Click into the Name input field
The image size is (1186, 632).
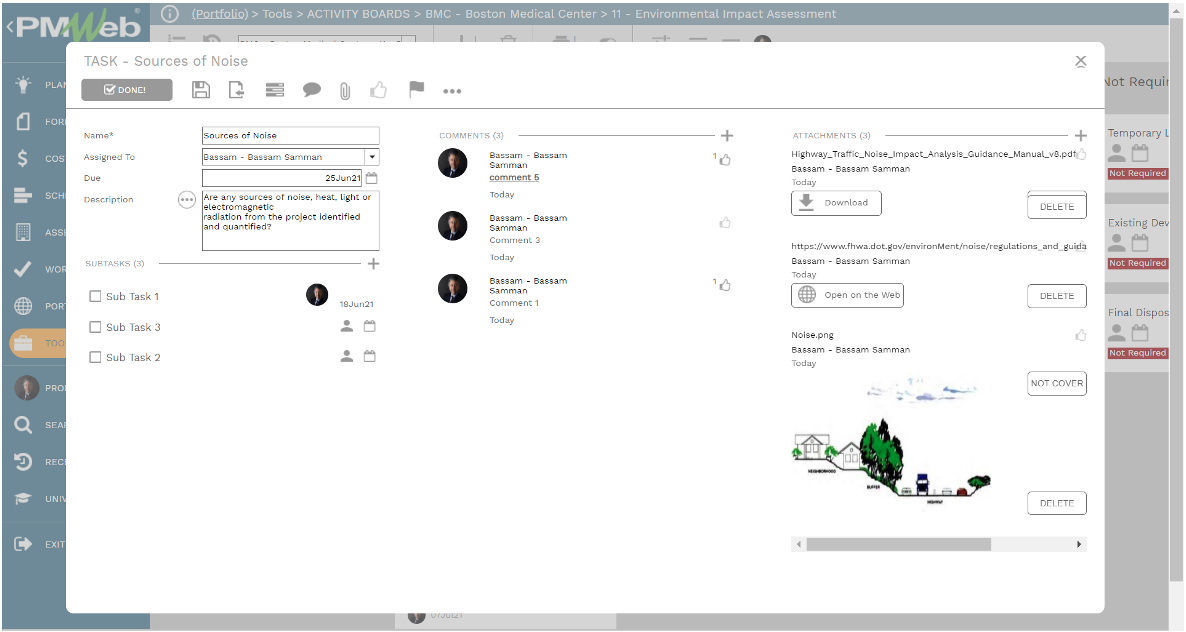(x=290, y=136)
